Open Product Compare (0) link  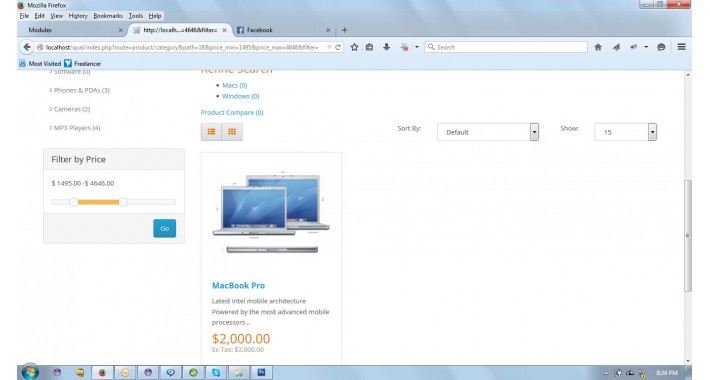232,112
